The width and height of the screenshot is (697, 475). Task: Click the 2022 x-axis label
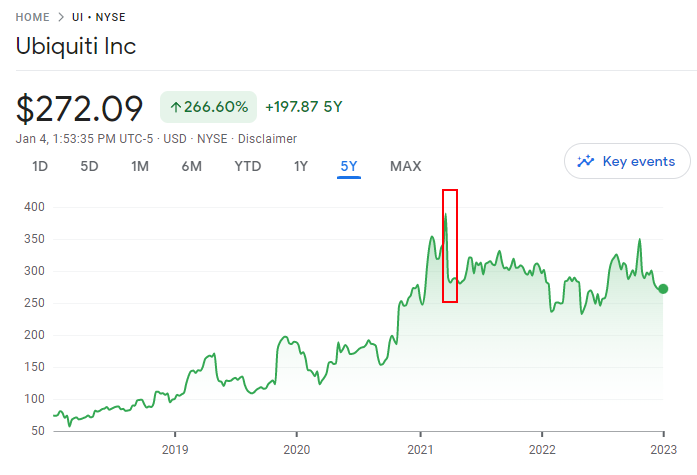coord(542,450)
